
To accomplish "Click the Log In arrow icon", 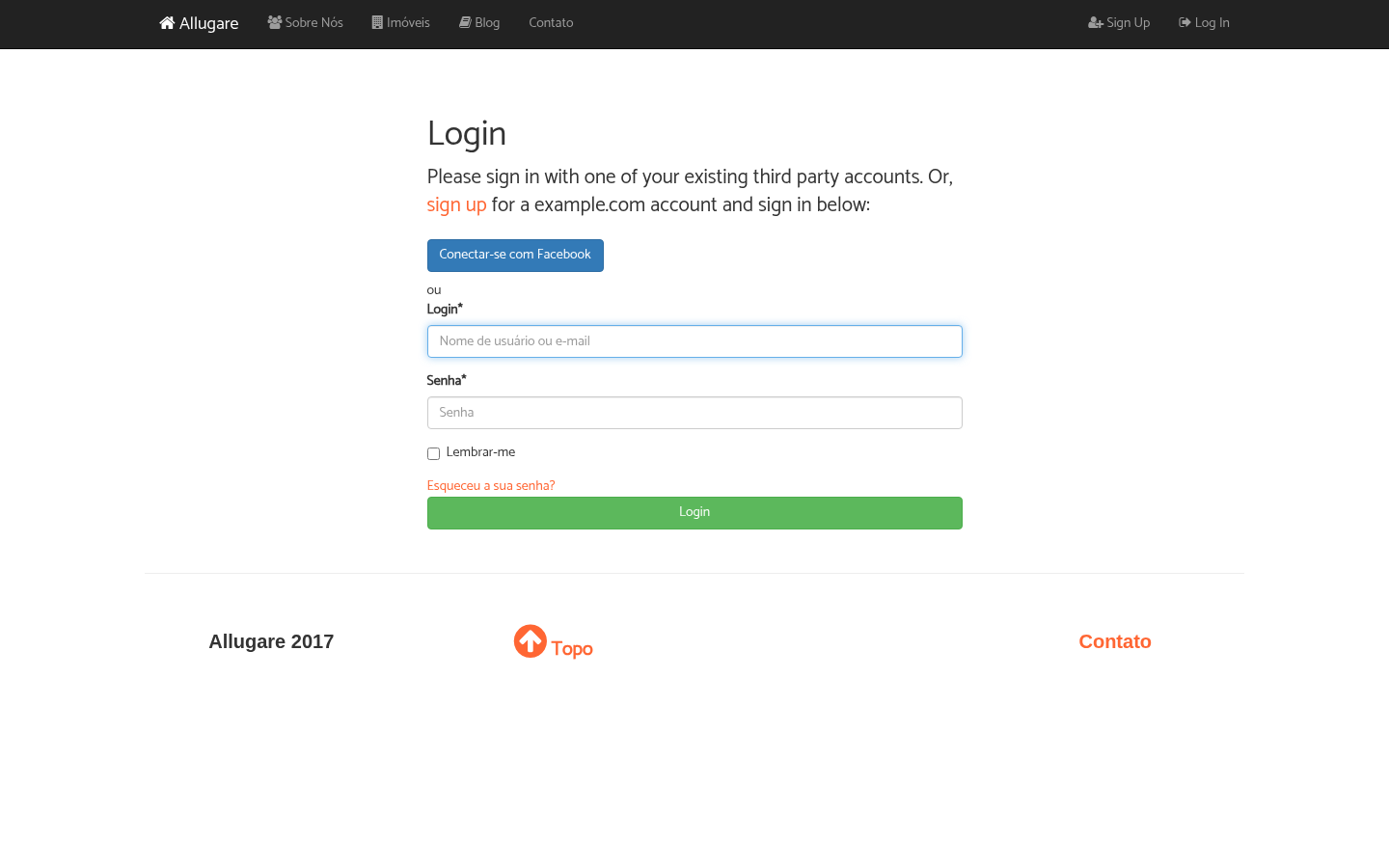I will point(1185,22).
